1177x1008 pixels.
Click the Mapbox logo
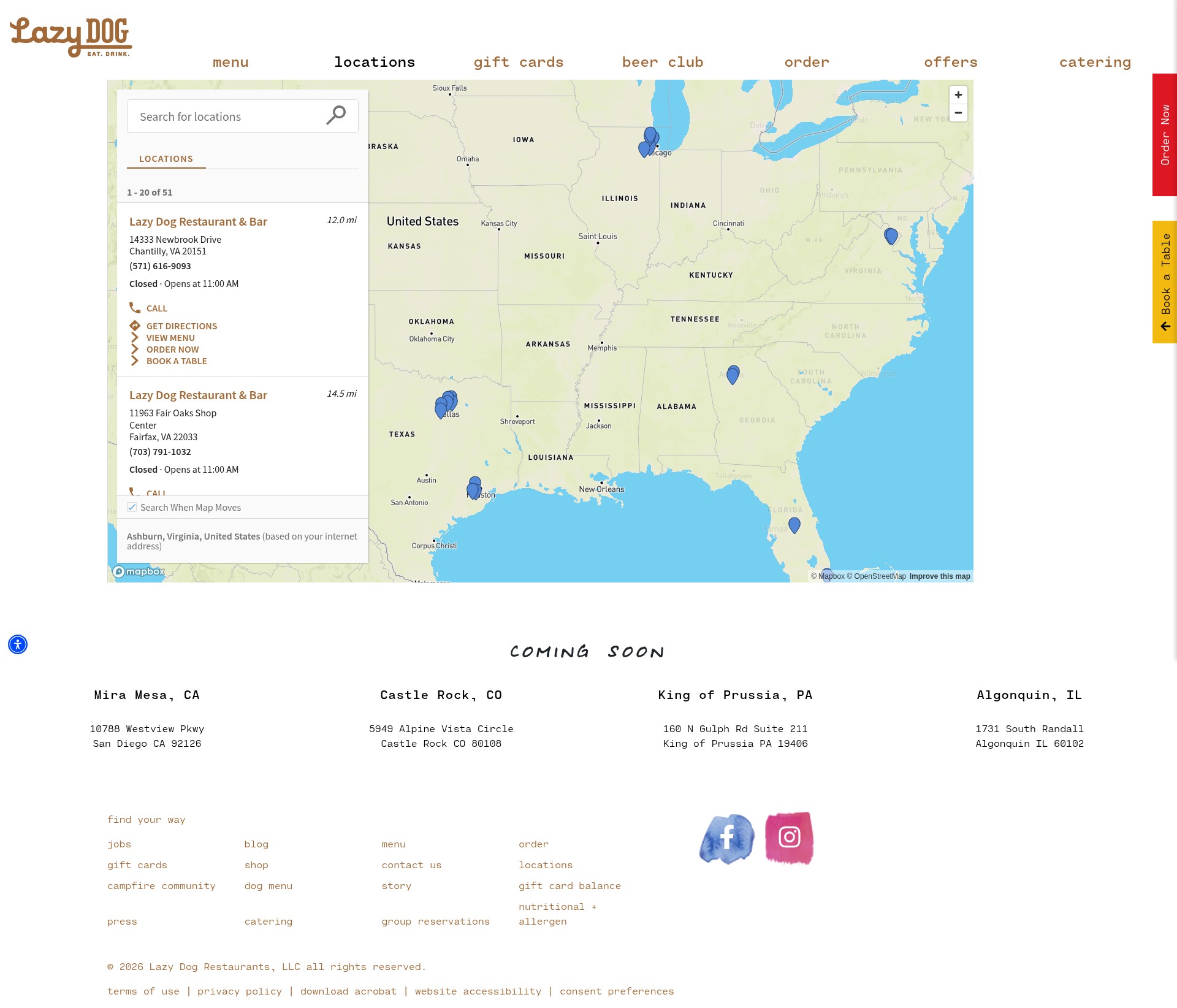point(139,571)
